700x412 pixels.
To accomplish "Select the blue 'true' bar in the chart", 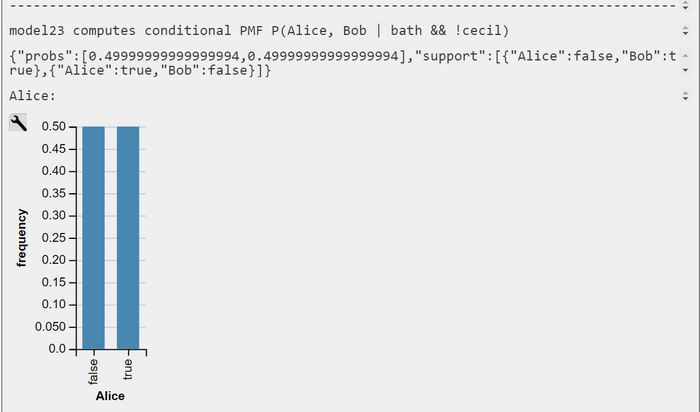I will coord(128,237).
